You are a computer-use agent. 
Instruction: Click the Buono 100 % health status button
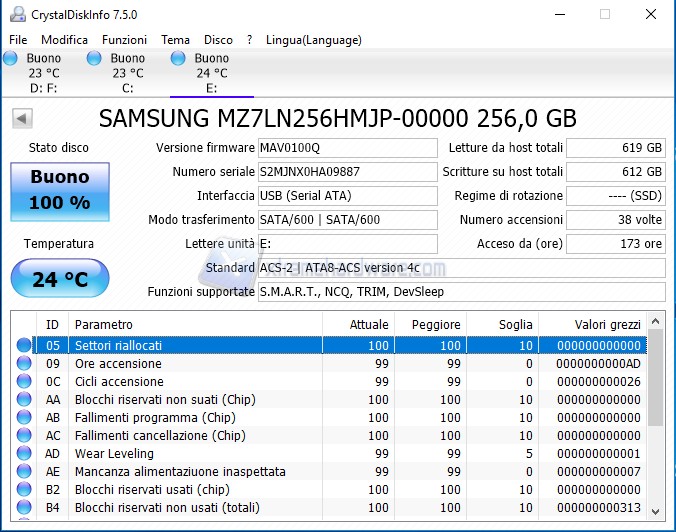(x=59, y=190)
